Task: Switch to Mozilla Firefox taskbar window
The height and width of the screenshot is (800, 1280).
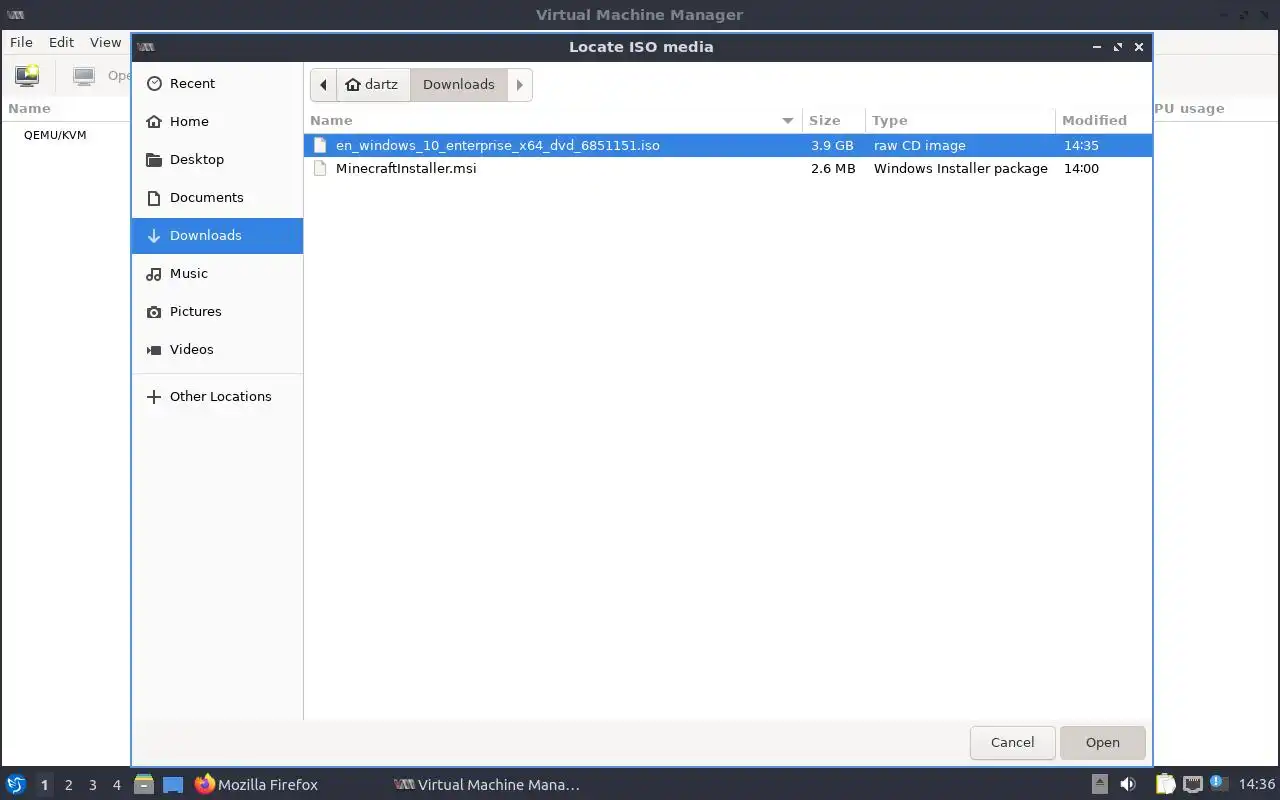Action: tap(256, 785)
